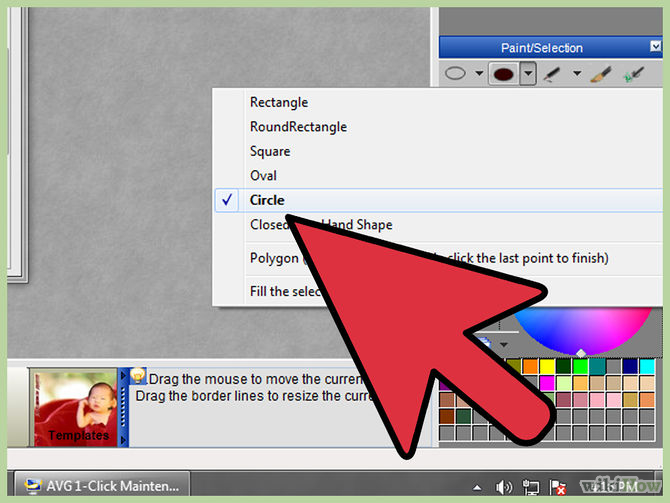Open small dropdown arrow left of color wheel
The height and width of the screenshot is (503, 670).
(x=504, y=344)
